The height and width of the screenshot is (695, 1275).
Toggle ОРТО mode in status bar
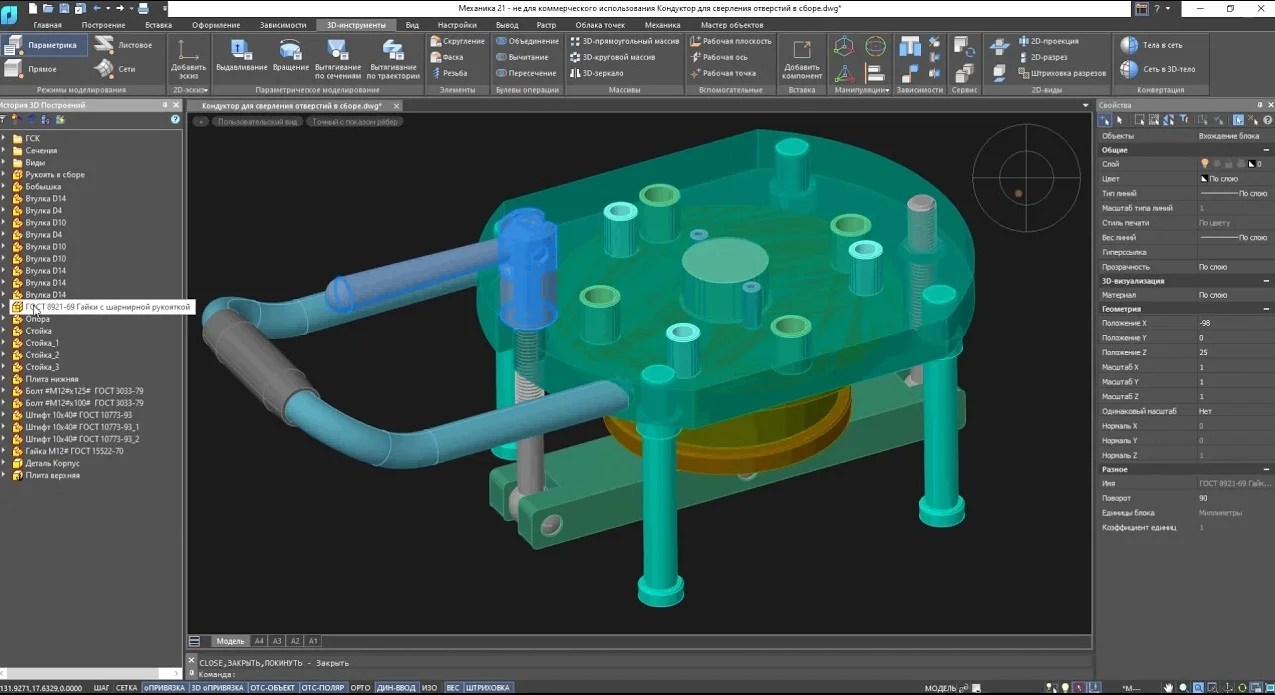click(x=360, y=688)
